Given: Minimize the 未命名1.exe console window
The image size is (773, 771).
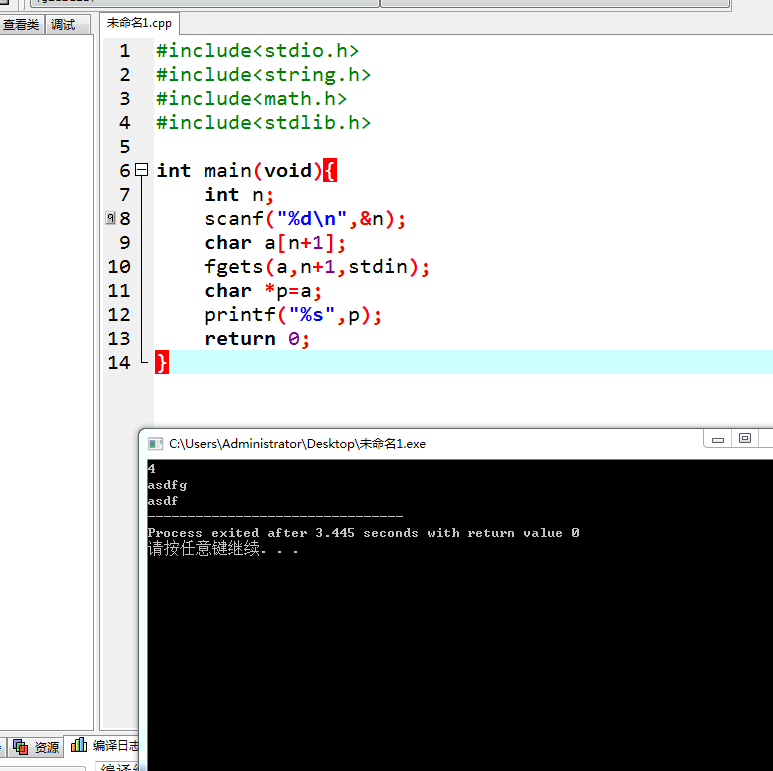Looking at the screenshot, I should (x=718, y=439).
